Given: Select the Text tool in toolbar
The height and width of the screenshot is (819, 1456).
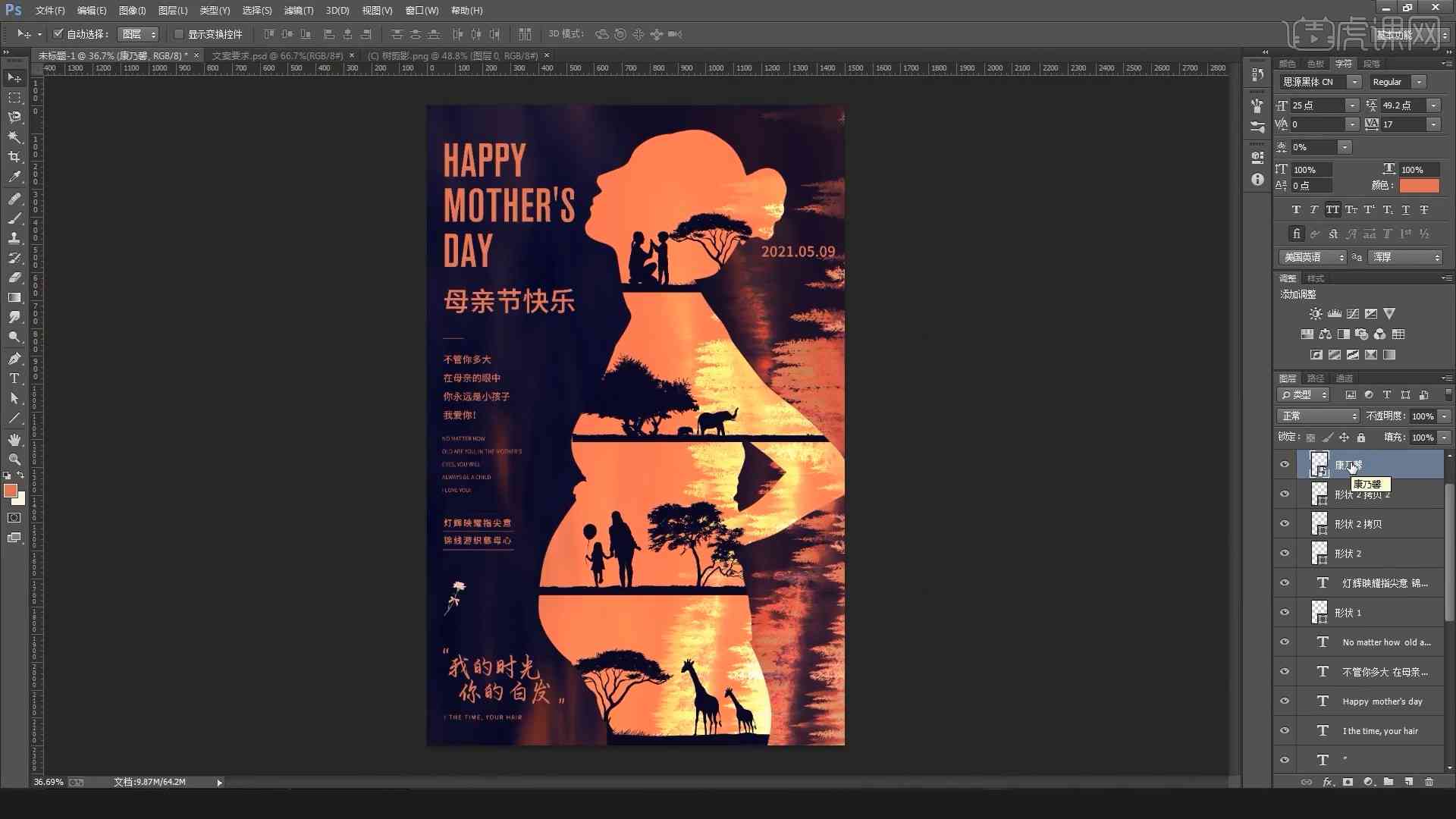Looking at the screenshot, I should click(x=14, y=379).
